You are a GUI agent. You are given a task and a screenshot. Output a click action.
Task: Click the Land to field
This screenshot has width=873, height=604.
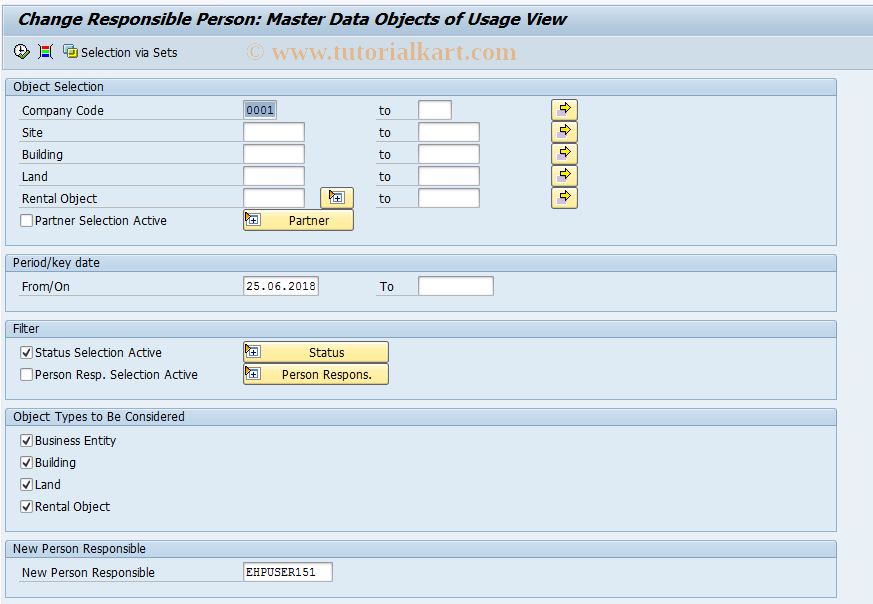pyautogui.click(x=449, y=176)
